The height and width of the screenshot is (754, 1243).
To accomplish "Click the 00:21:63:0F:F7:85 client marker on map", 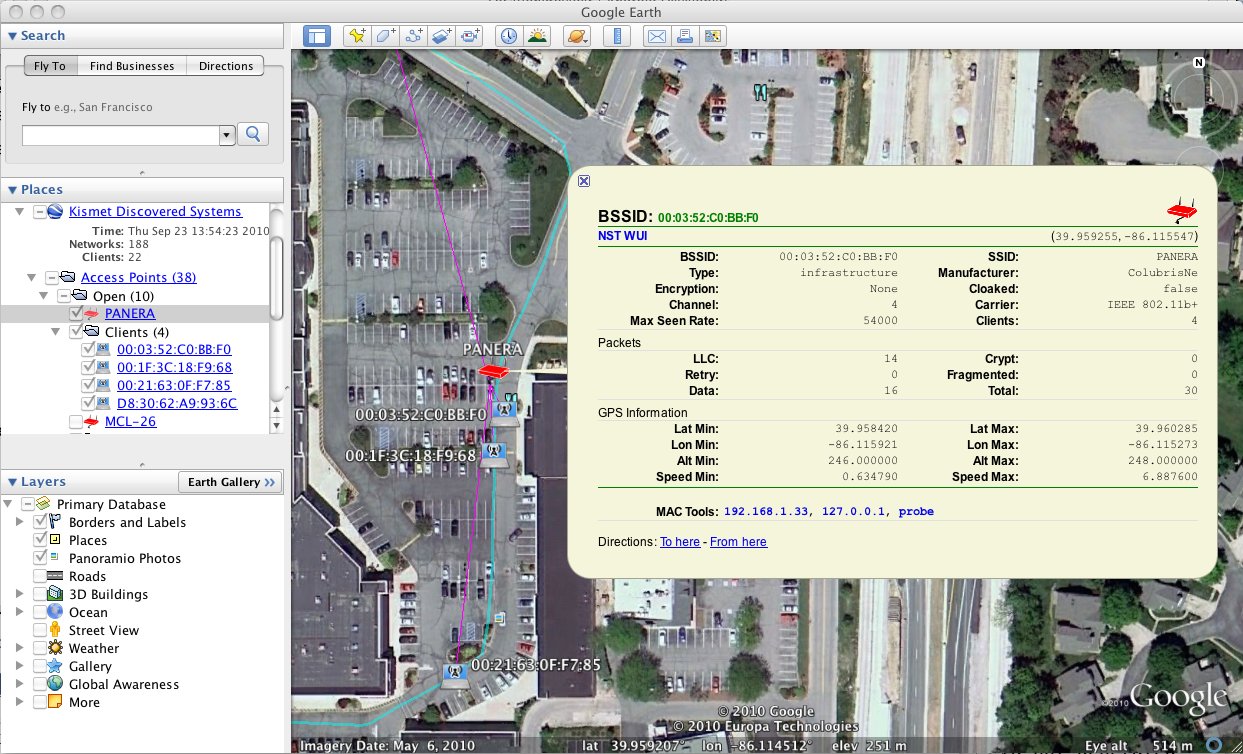I will point(455,674).
